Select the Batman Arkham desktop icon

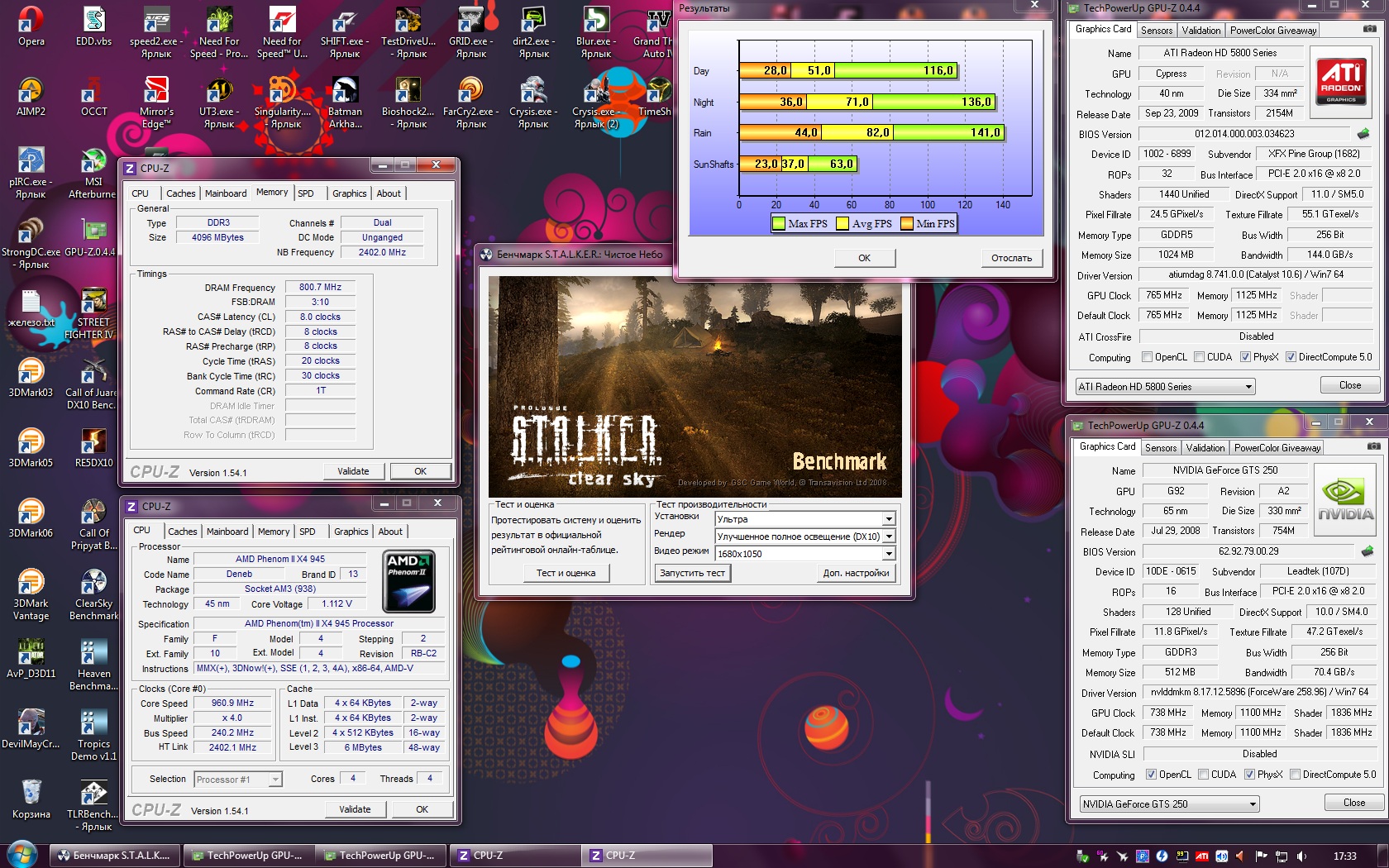[x=345, y=103]
